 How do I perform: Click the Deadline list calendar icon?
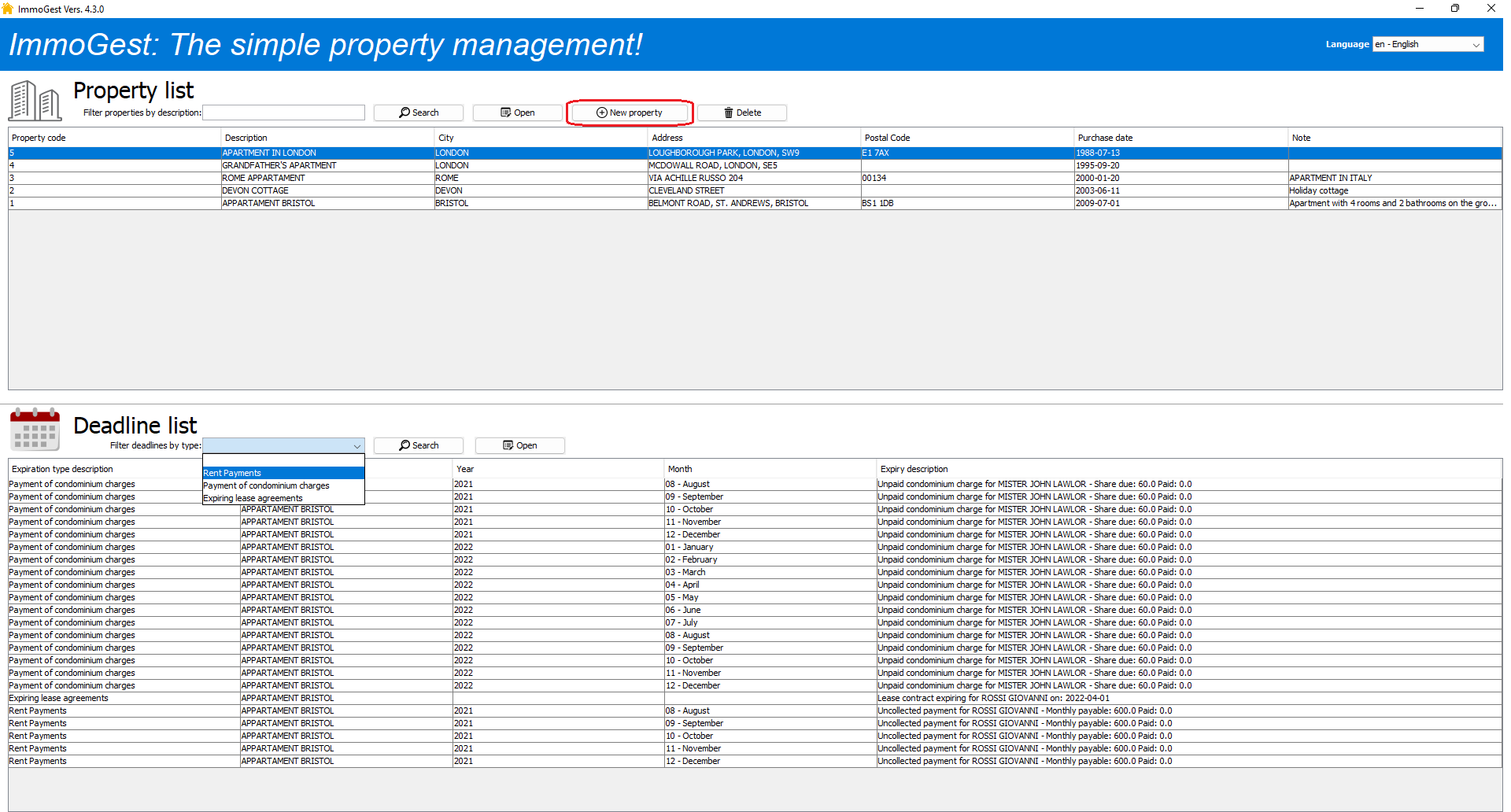click(35, 430)
